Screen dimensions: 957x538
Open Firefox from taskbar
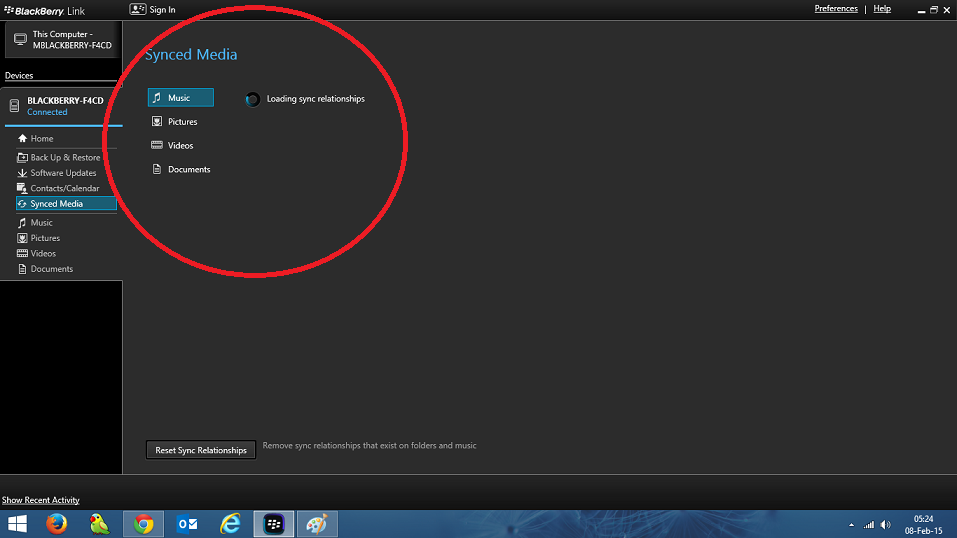56,524
